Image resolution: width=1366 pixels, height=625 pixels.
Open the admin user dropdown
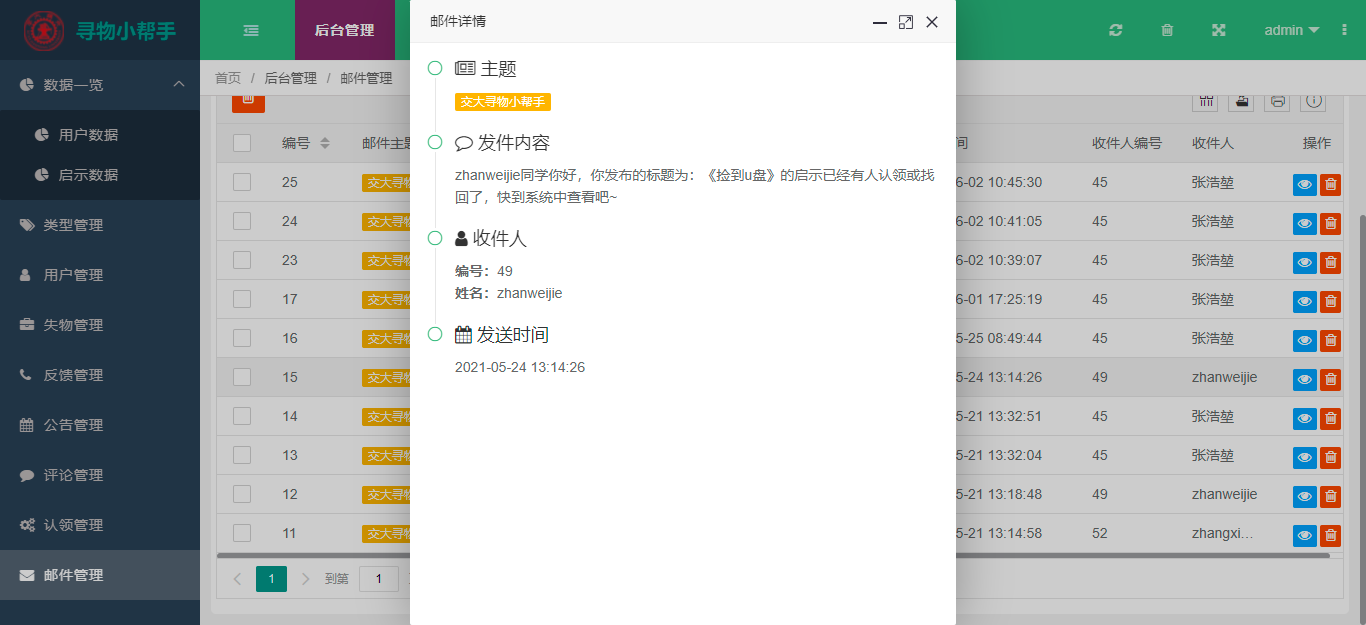[x=1291, y=30]
